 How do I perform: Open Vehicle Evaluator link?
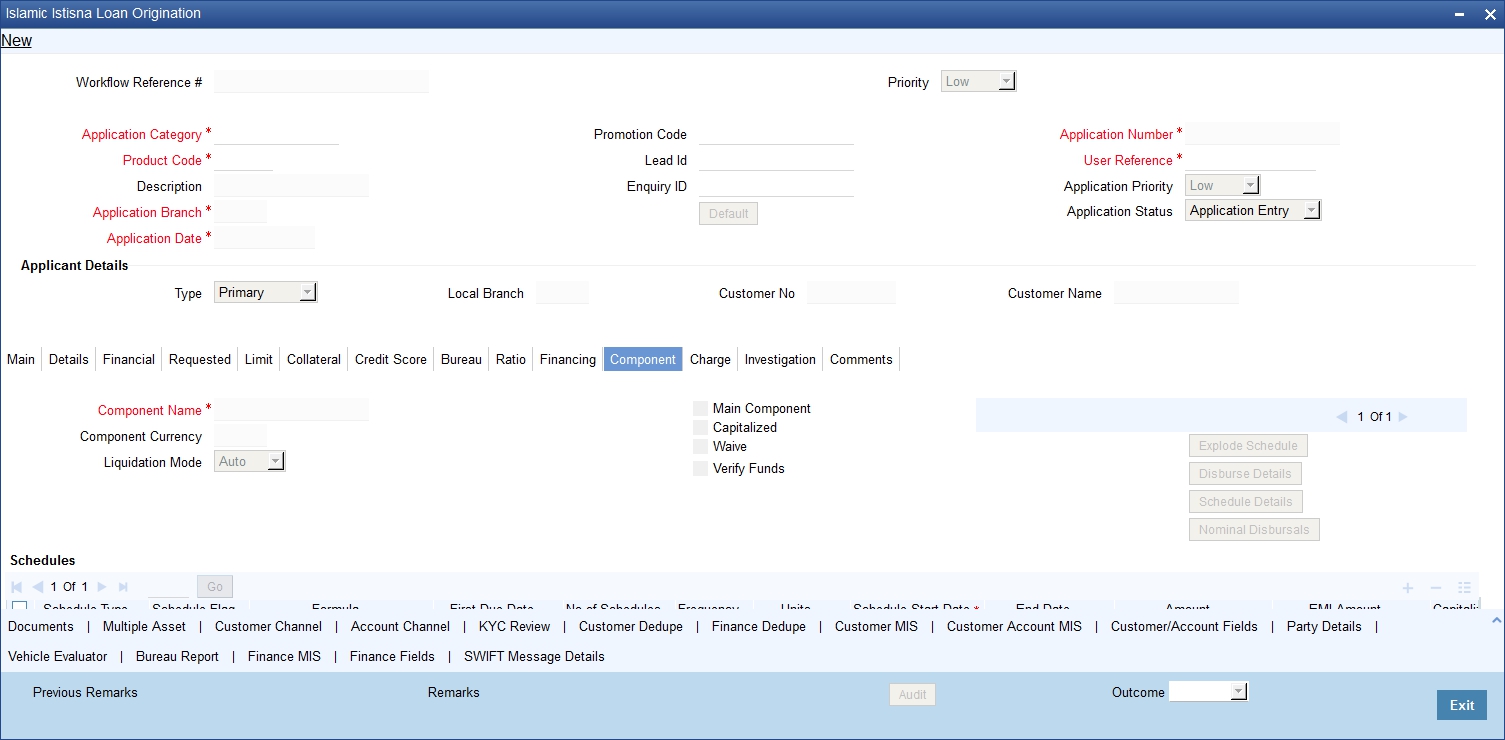pyautogui.click(x=58, y=656)
